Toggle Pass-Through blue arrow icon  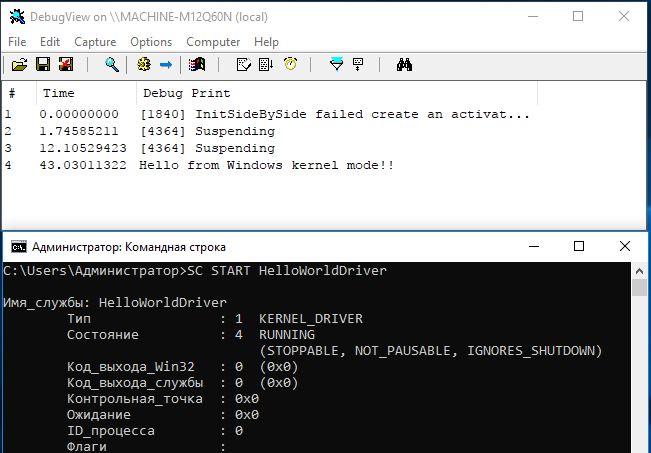pyautogui.click(x=166, y=65)
